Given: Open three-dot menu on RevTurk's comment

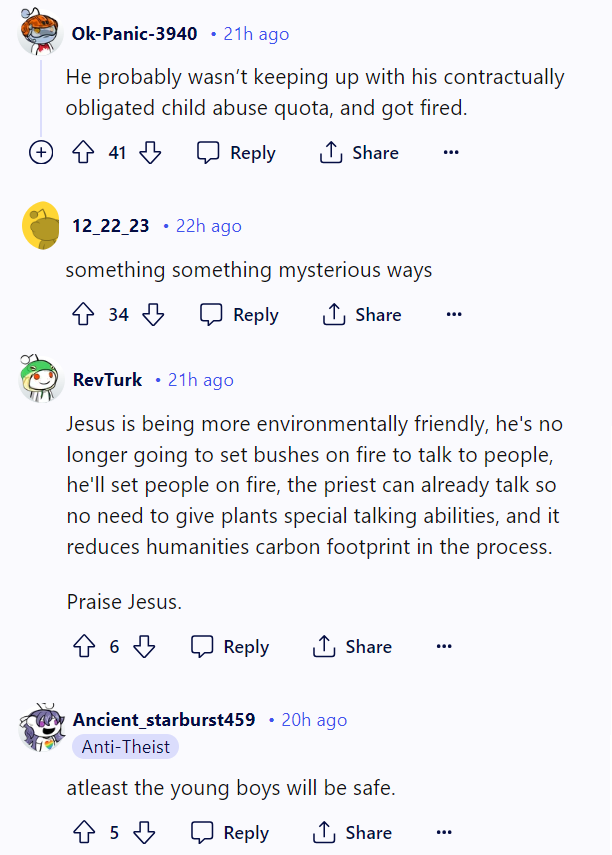Looking at the screenshot, I should [444, 647].
